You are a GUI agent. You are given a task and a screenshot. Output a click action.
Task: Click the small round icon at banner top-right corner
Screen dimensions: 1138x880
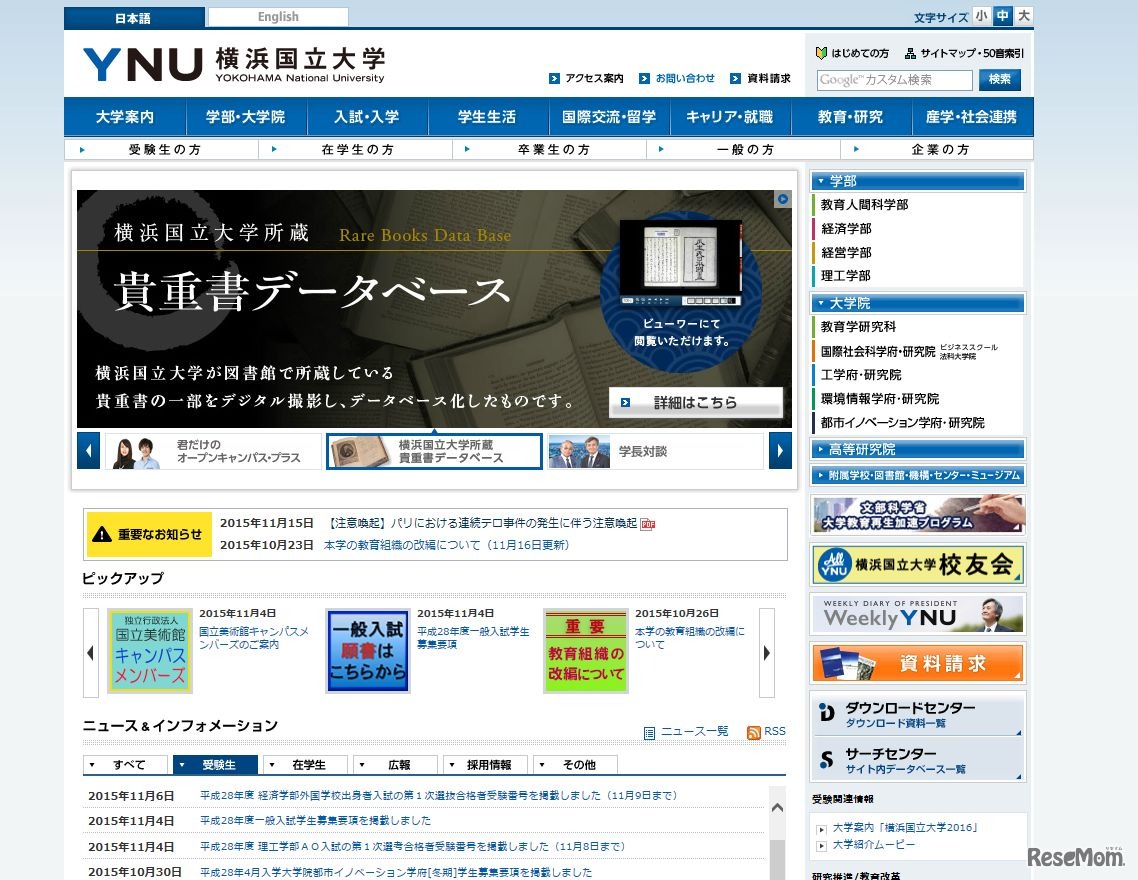click(x=782, y=199)
